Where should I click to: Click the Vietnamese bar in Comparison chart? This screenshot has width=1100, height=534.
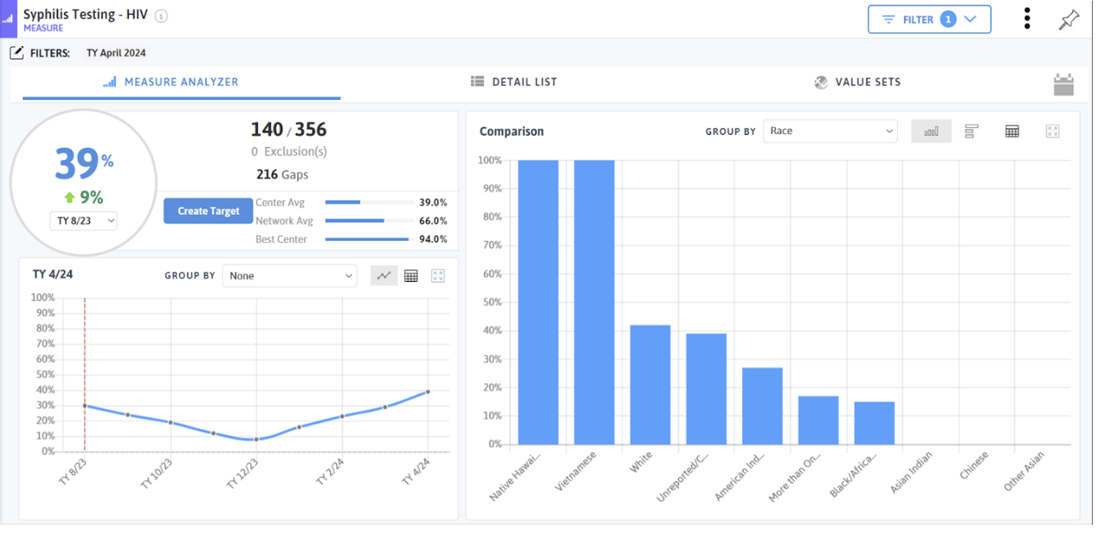click(594, 302)
